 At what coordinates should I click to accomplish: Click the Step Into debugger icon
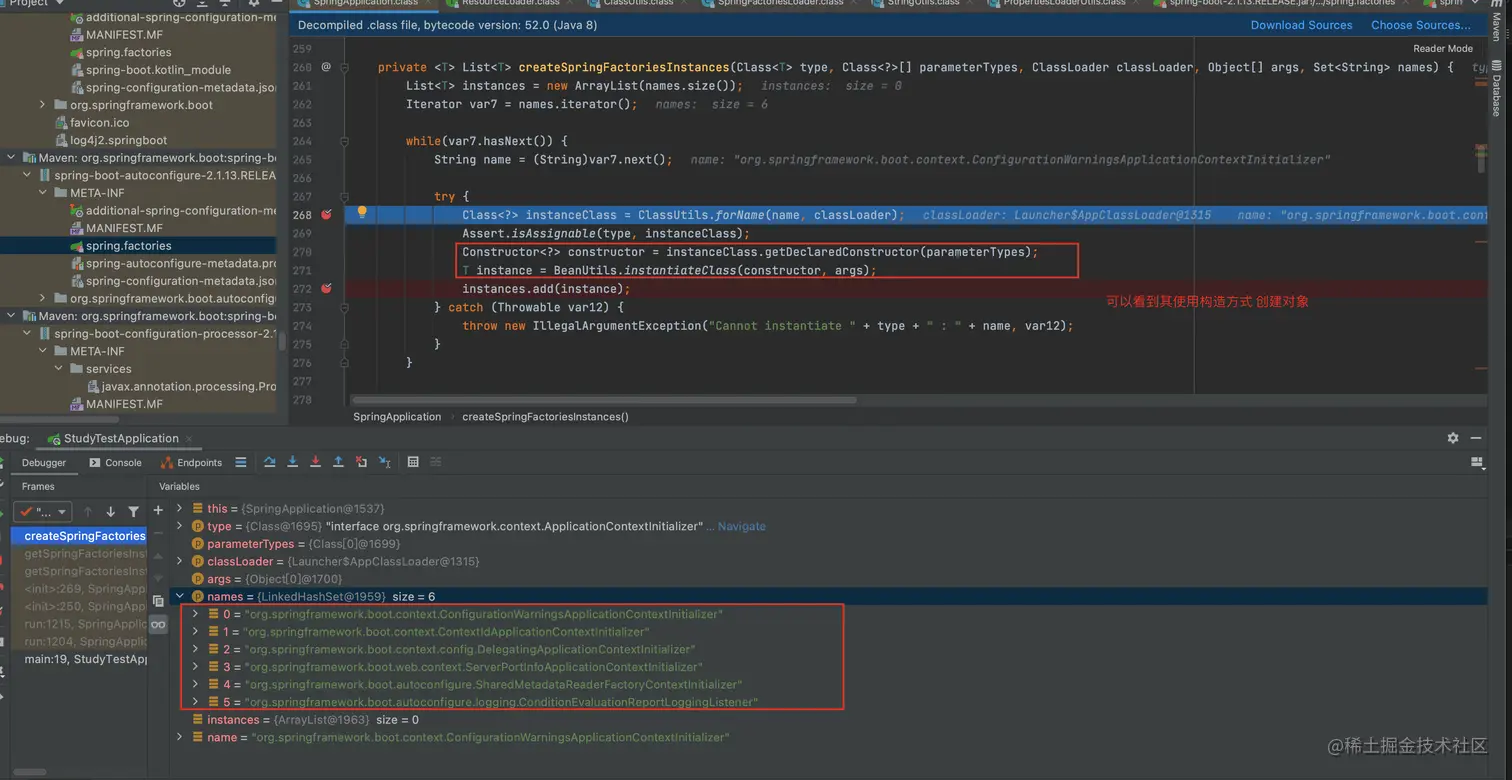[x=292, y=462]
